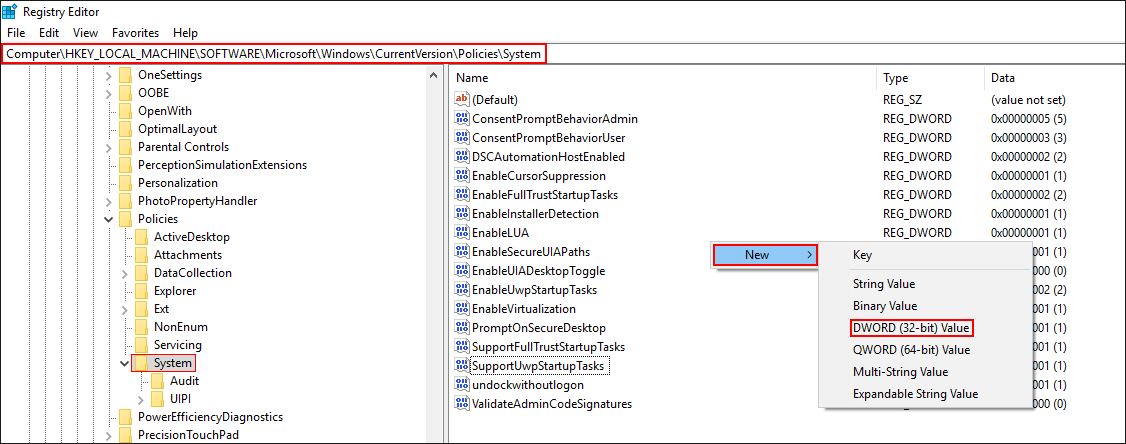Viewport: 1126px width, 444px height.
Task: Open the Edit menu
Action: [49, 33]
